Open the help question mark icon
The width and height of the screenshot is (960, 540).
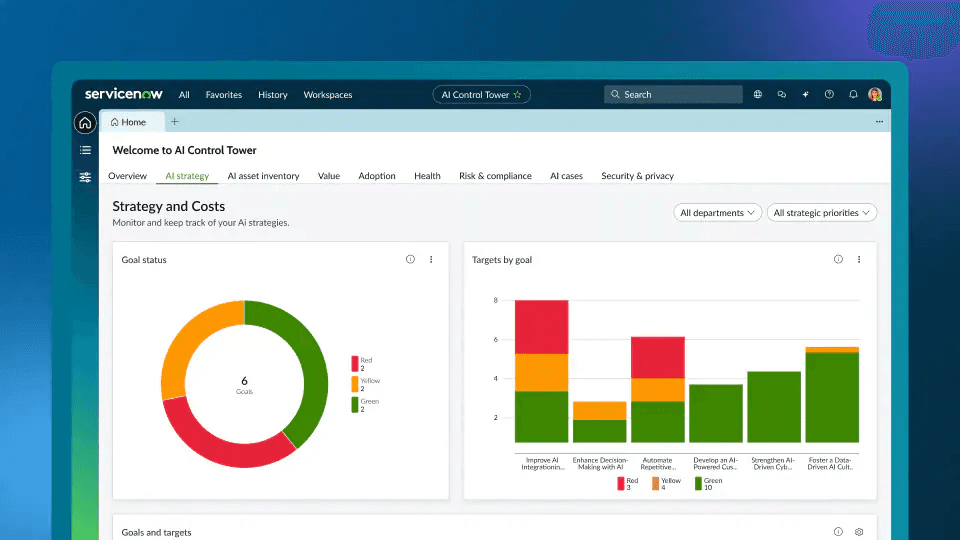[829, 94]
